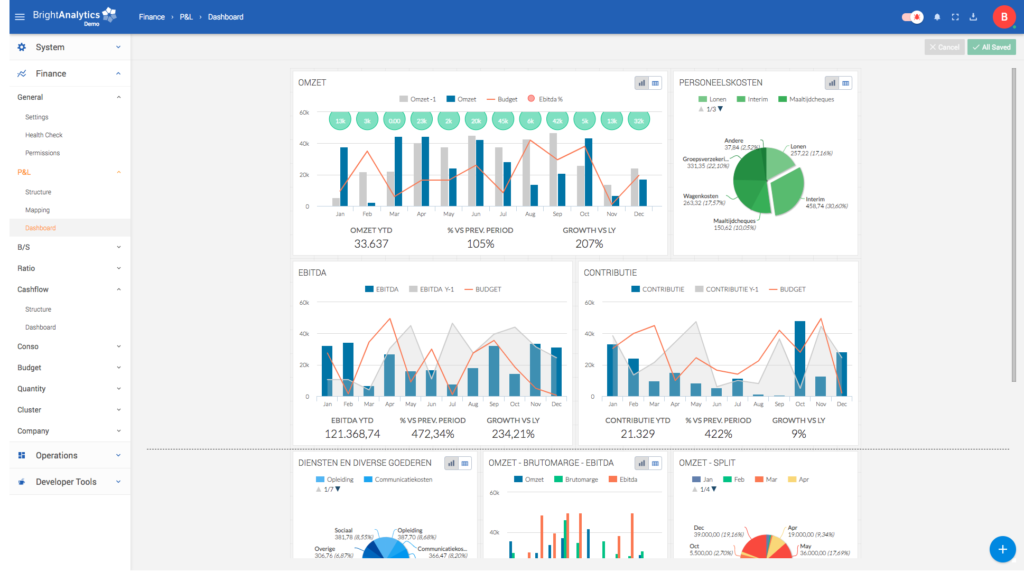Switch OMZET panel to table view icon

tap(655, 83)
